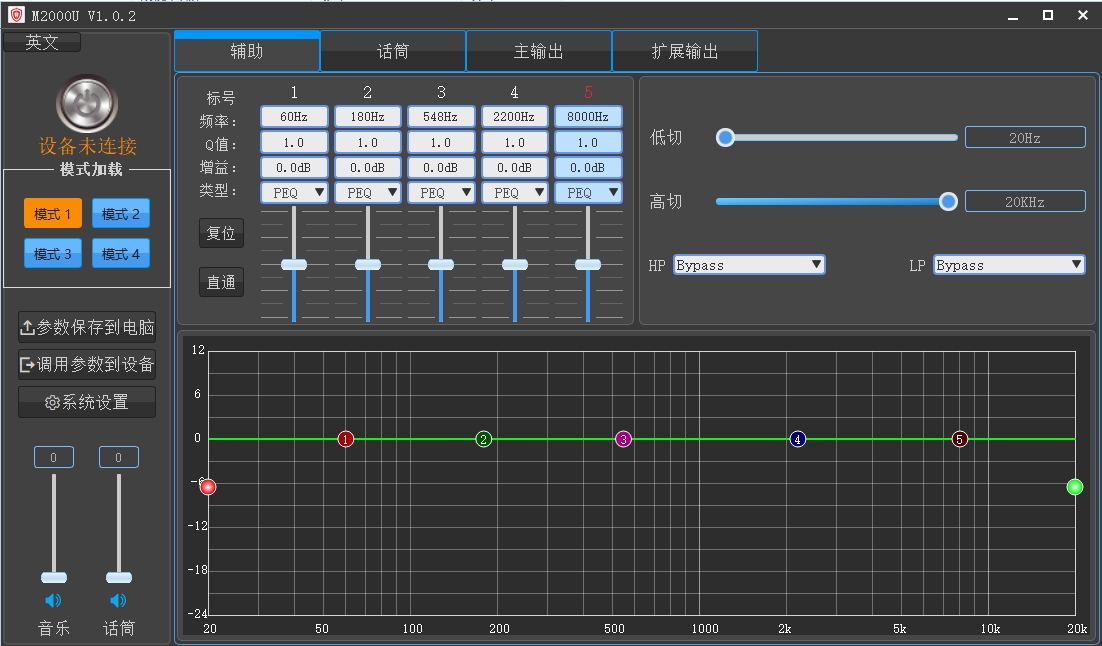The height and width of the screenshot is (646, 1102).
Task: Switch to 模式 2 preset
Action: [x=121, y=214]
